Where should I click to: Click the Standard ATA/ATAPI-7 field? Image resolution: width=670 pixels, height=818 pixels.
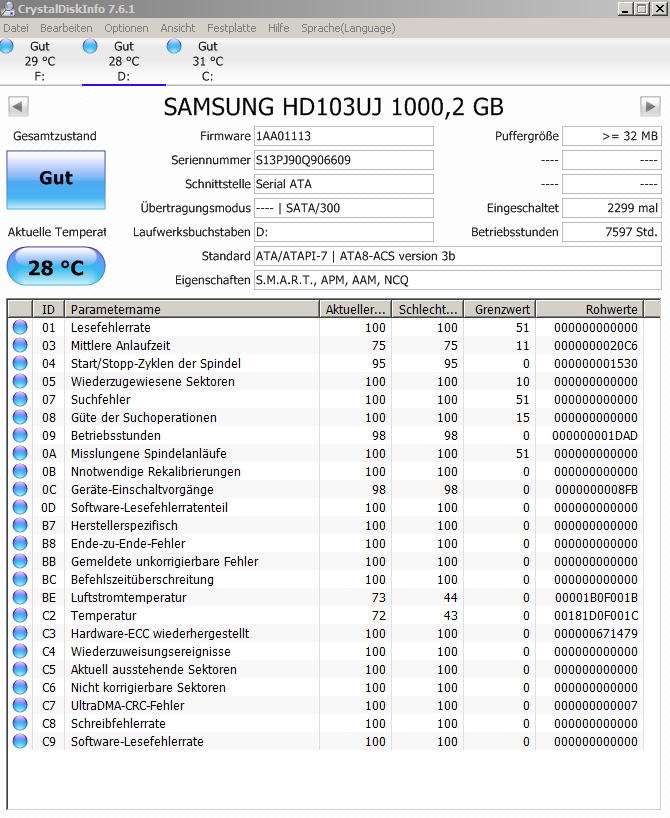coord(458,256)
